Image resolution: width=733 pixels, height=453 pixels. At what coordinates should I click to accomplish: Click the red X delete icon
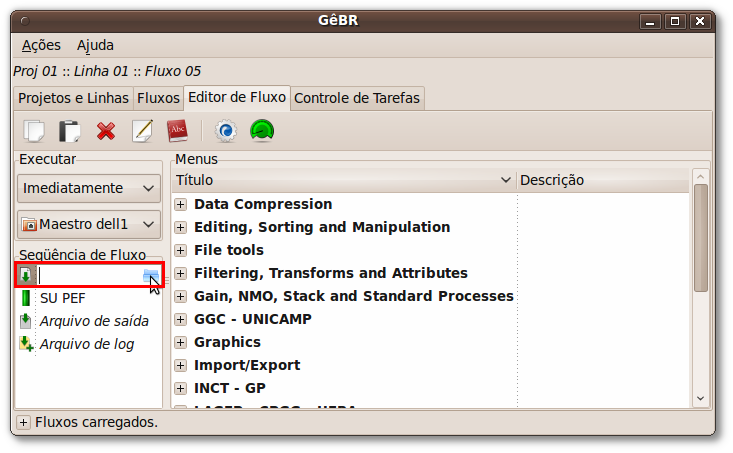106,131
